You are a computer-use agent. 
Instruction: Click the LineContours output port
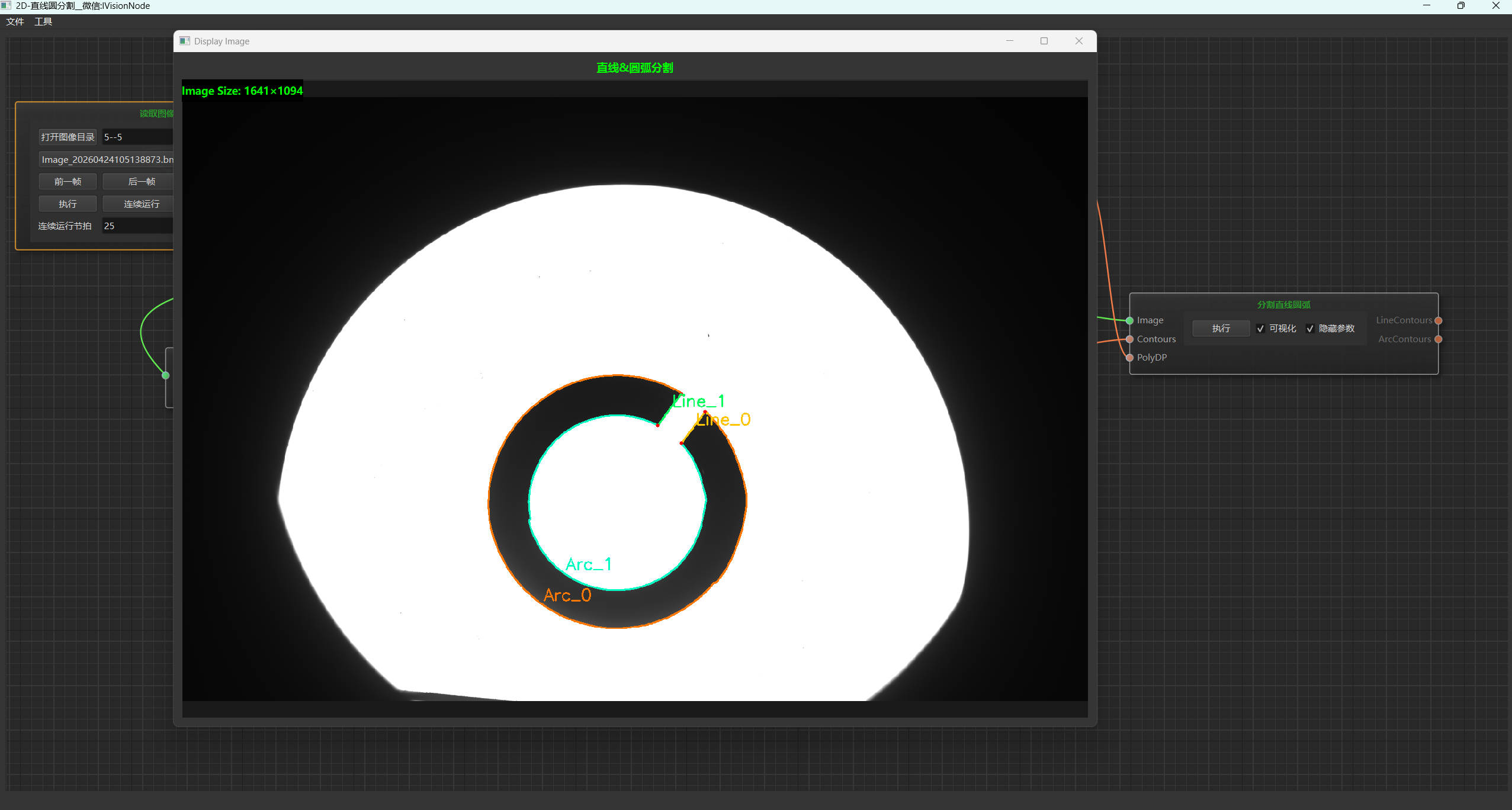click(1438, 320)
